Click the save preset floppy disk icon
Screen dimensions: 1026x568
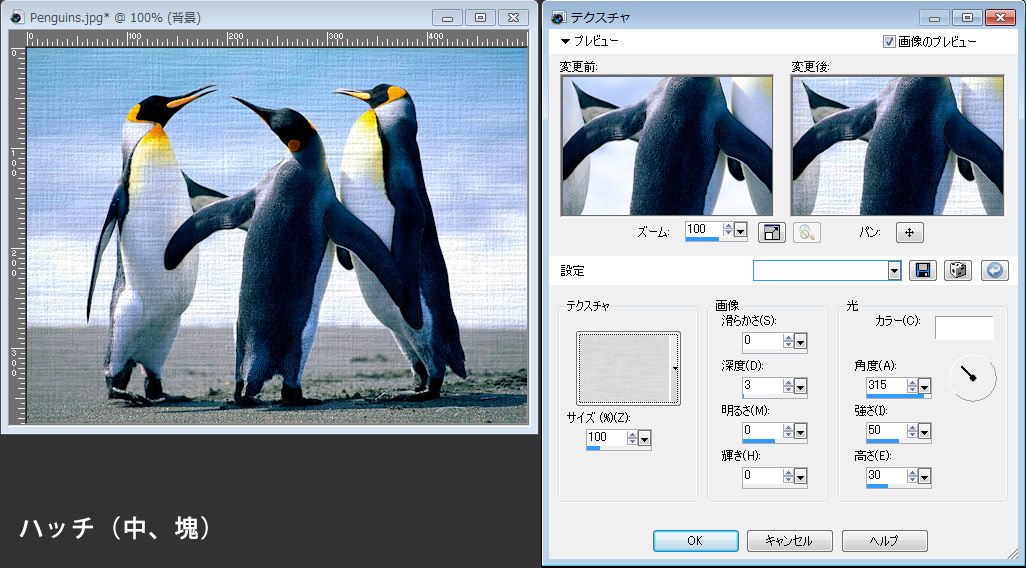922,271
